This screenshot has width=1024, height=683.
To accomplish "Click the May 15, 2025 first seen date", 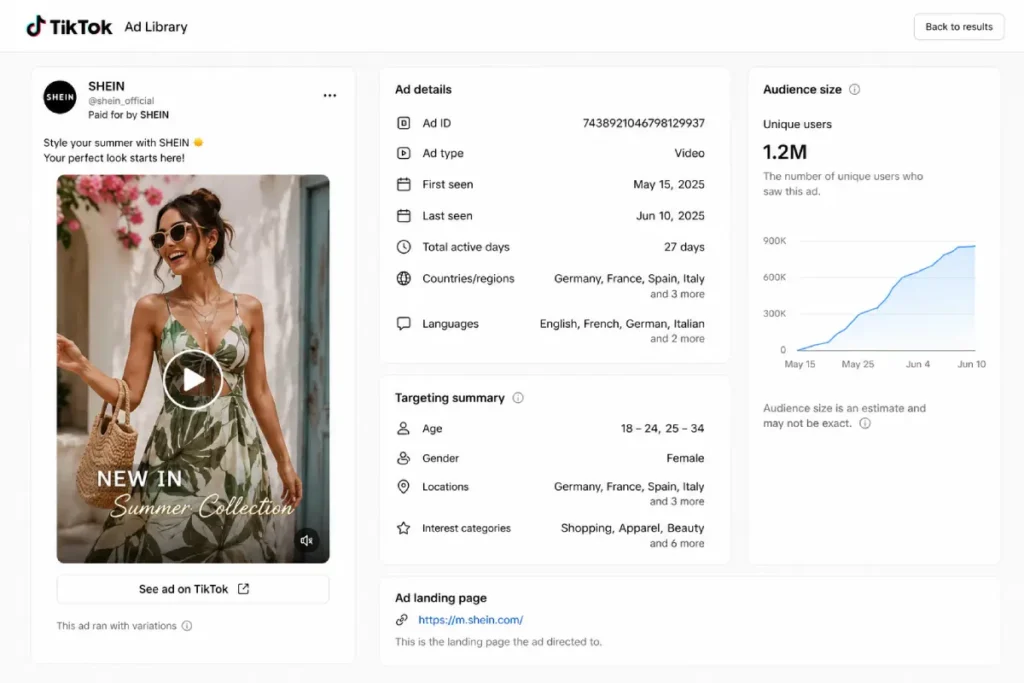I will point(669,184).
